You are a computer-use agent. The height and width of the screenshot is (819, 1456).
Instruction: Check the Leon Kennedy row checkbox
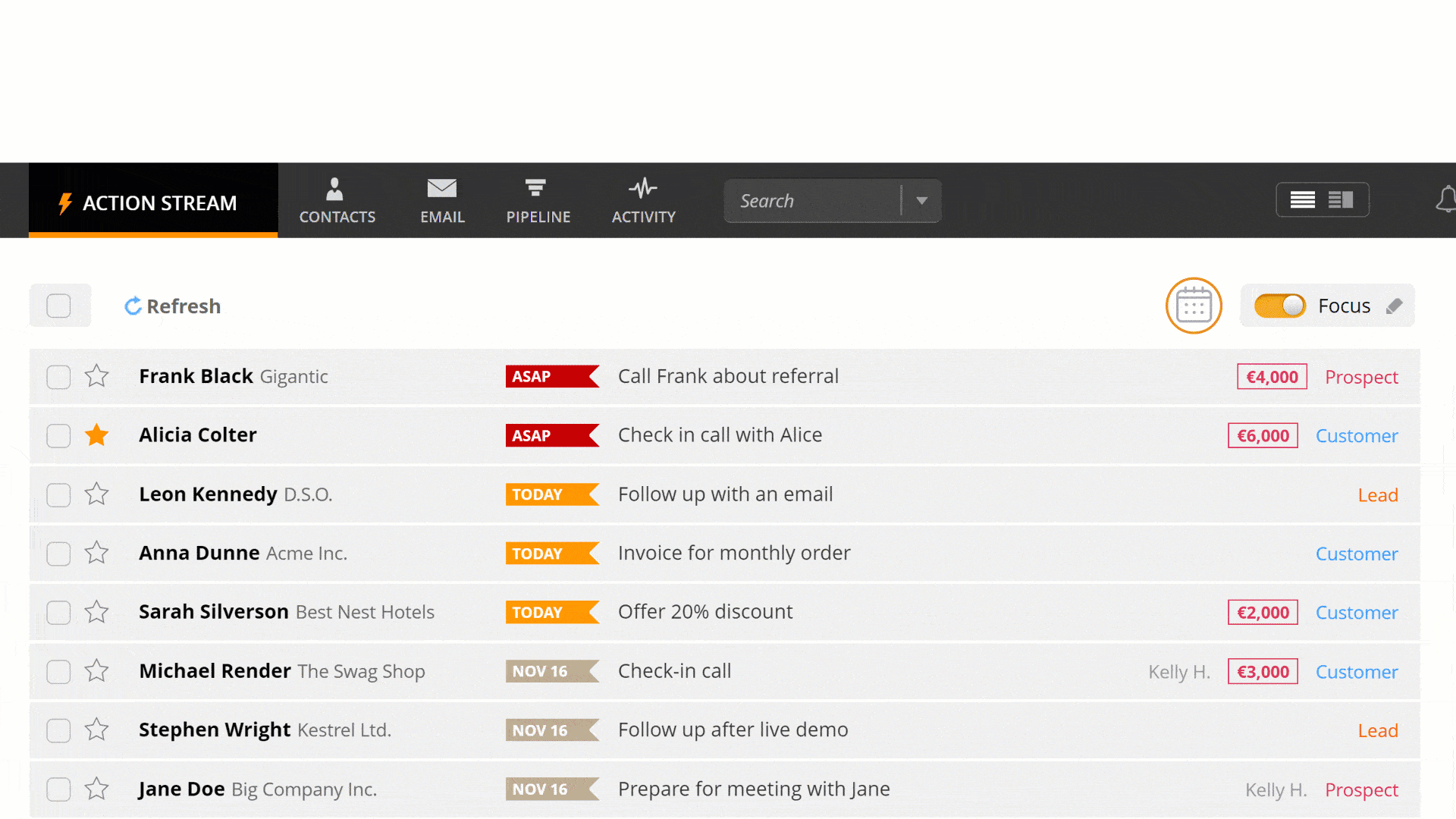[x=58, y=495]
